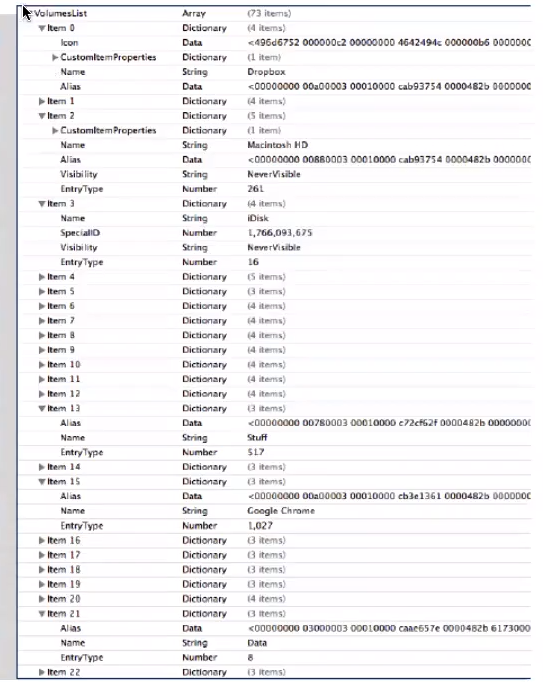The image size is (543, 682).
Task: Select Alias data value under Item 15
Action: [389, 496]
